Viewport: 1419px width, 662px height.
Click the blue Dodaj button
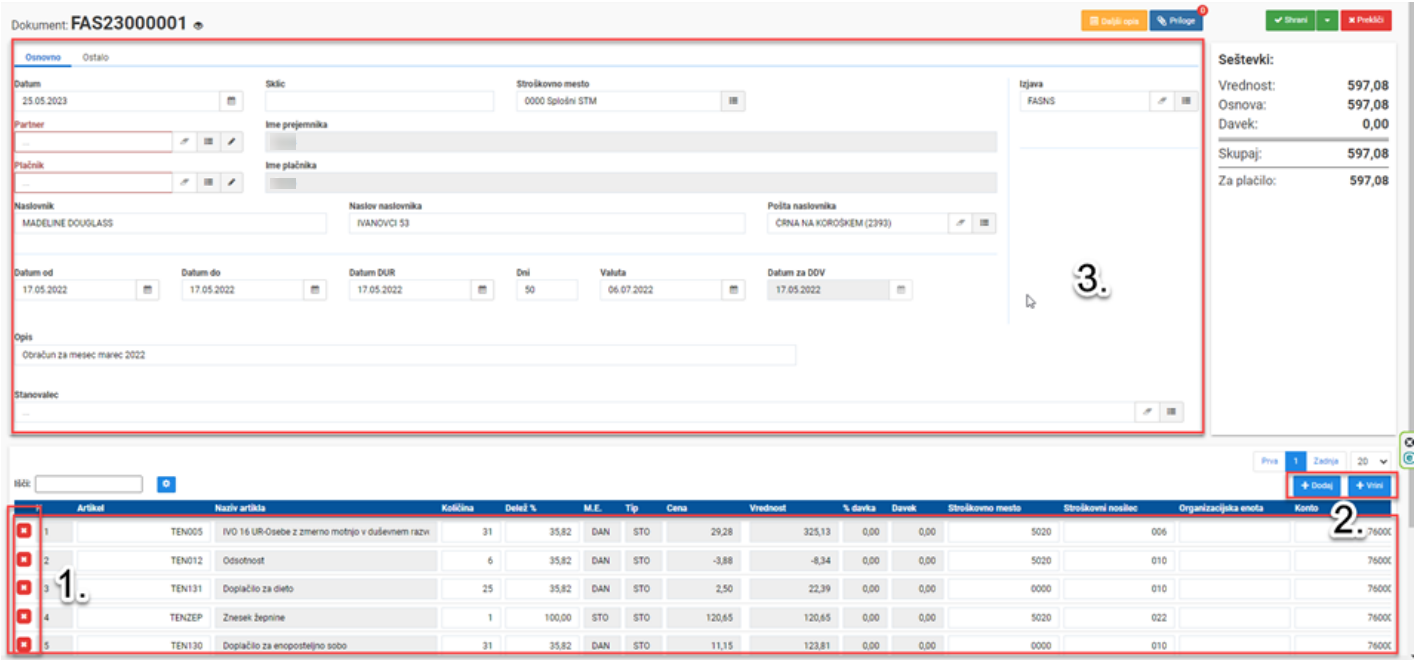1316,485
